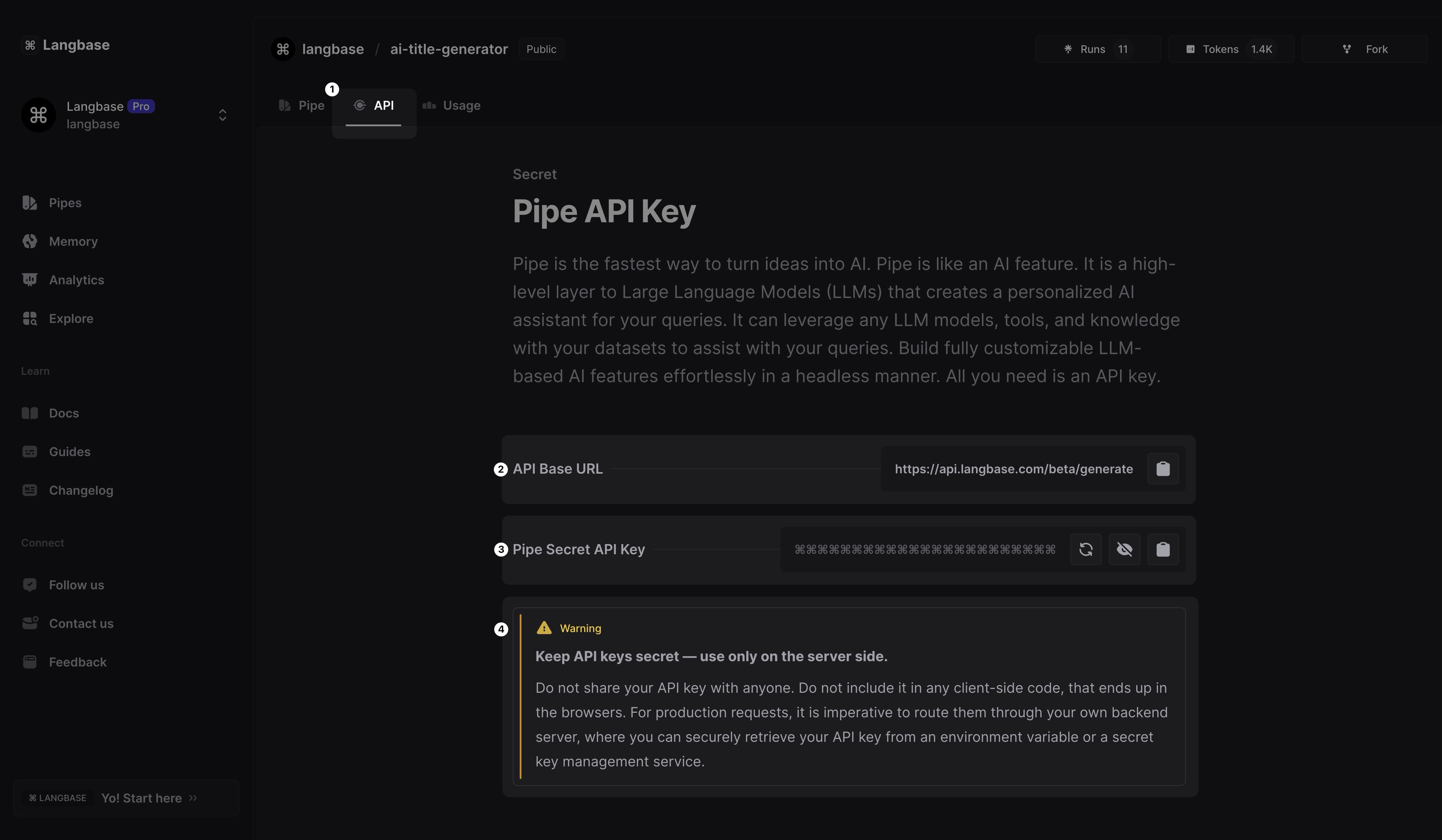Click the Fork button
This screenshot has width=1442, height=840.
[1364, 49]
